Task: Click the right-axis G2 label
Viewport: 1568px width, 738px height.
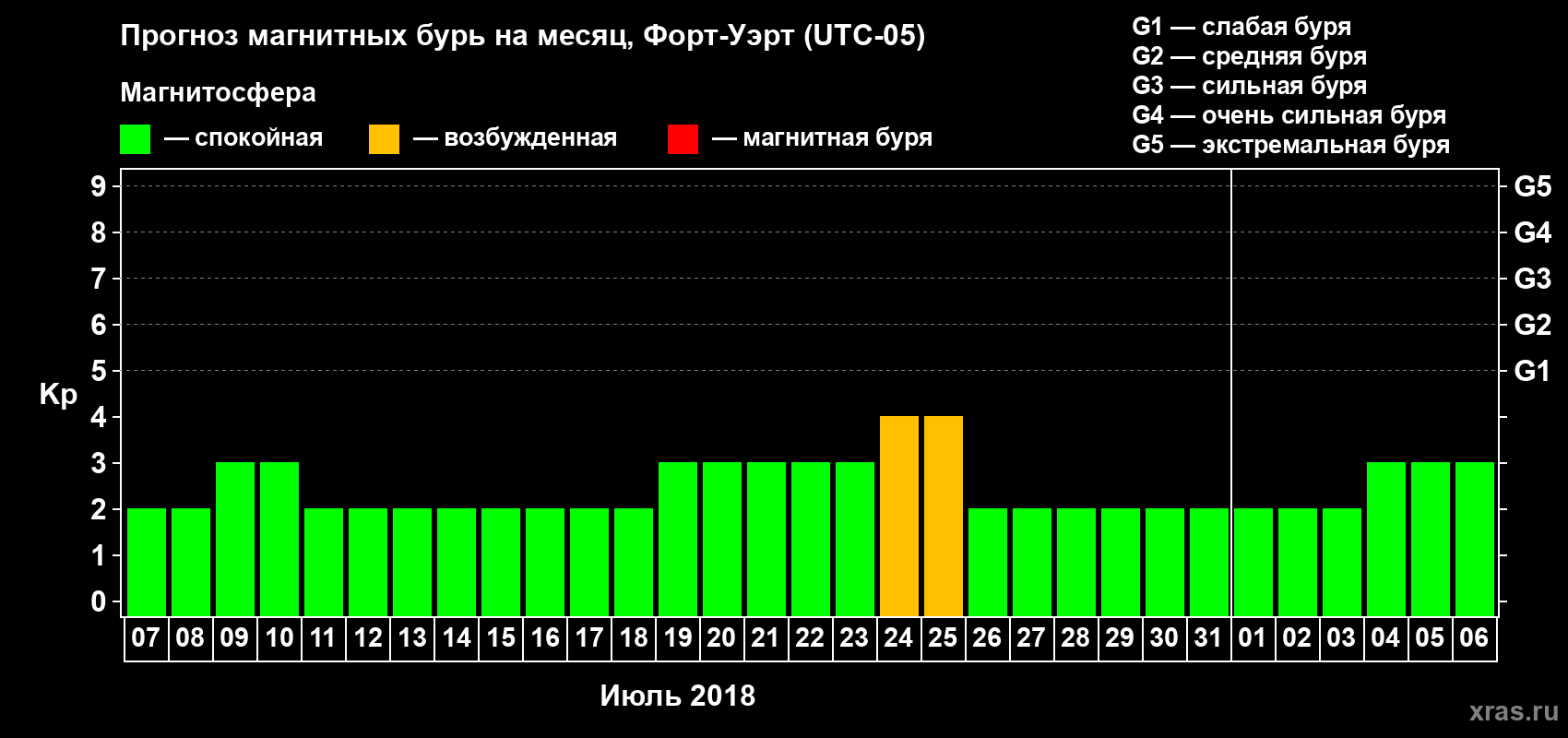Action: click(1533, 325)
